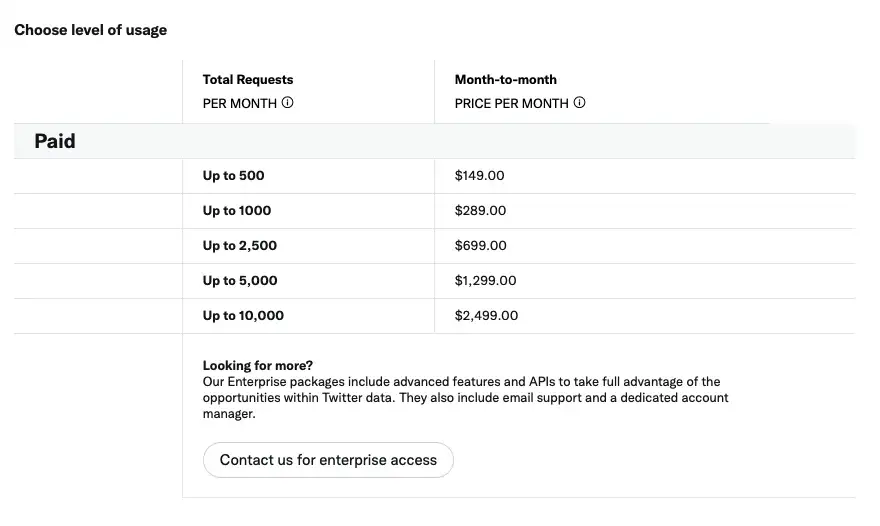Click the Total Requests column header

tap(248, 80)
